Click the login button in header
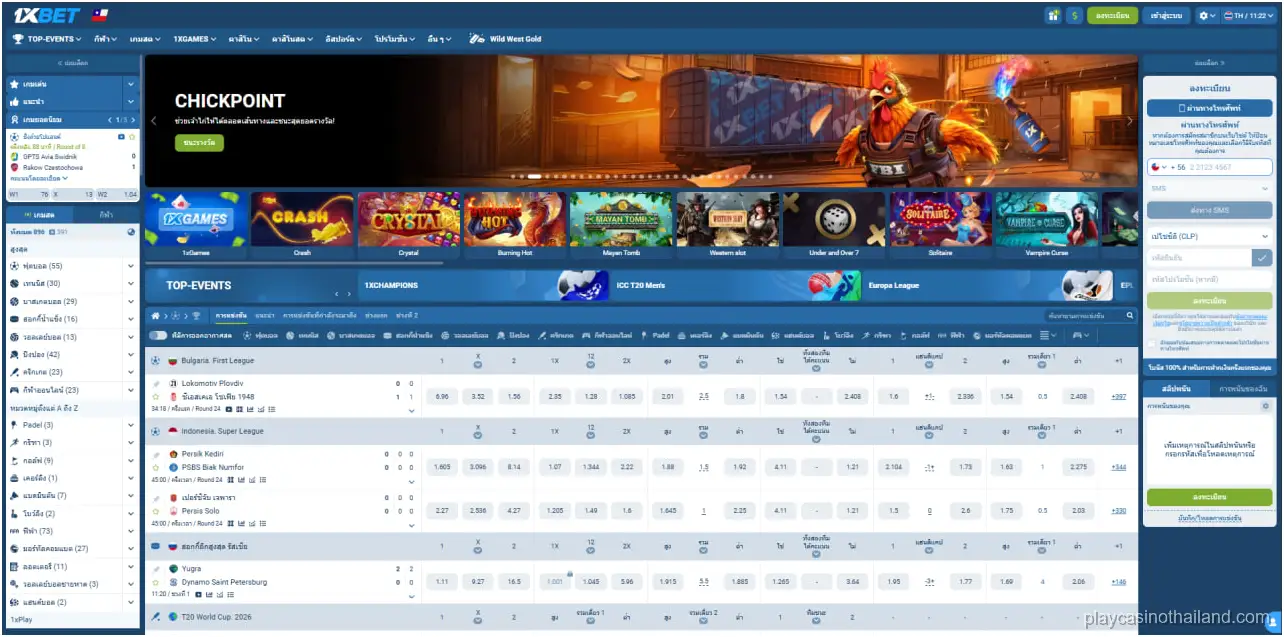The width and height of the screenshot is (1284, 637). click(x=1168, y=15)
